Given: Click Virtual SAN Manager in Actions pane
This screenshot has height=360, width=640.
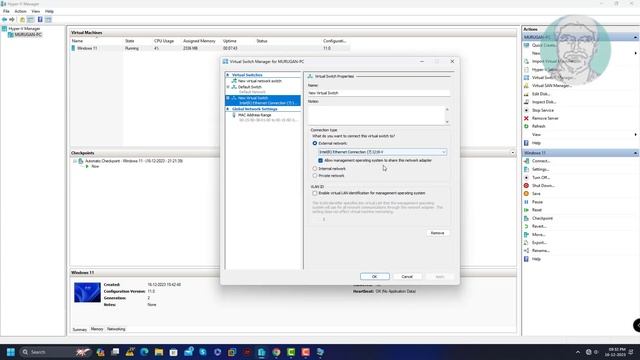Looking at the screenshot, I should (x=551, y=86).
